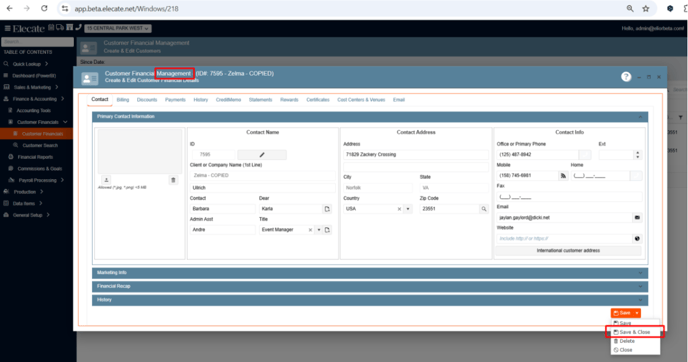Click the dial icon beside Home phone

click(636, 176)
